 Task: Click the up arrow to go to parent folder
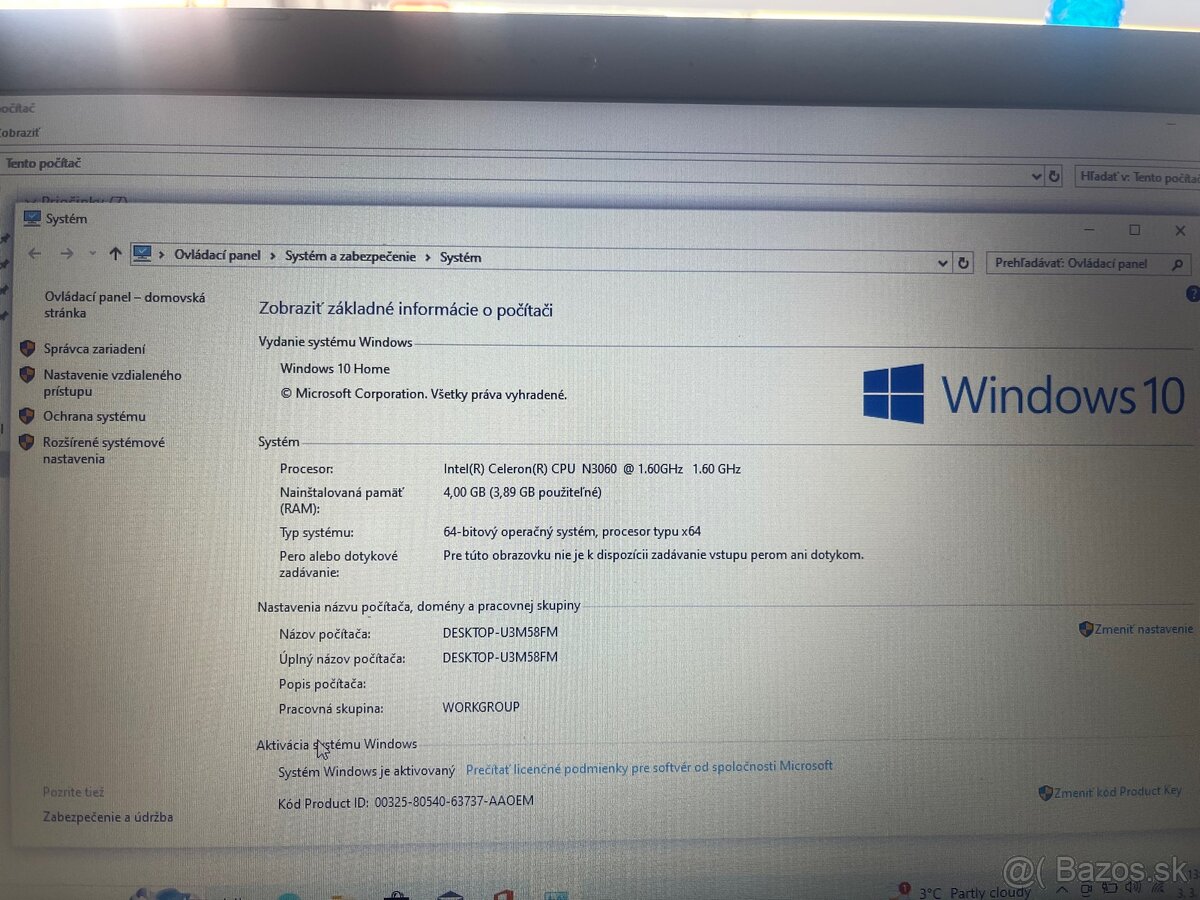click(x=115, y=253)
